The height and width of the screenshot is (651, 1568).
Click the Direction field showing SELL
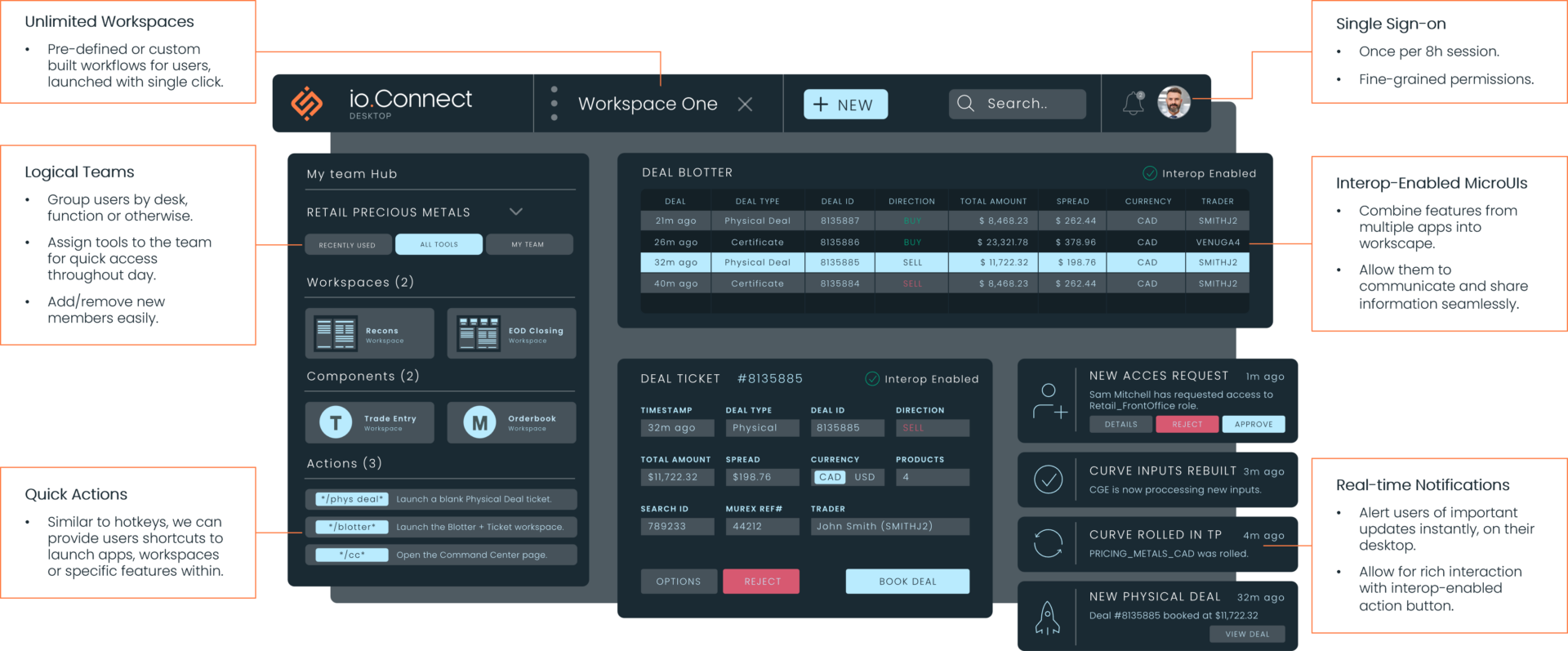click(932, 427)
